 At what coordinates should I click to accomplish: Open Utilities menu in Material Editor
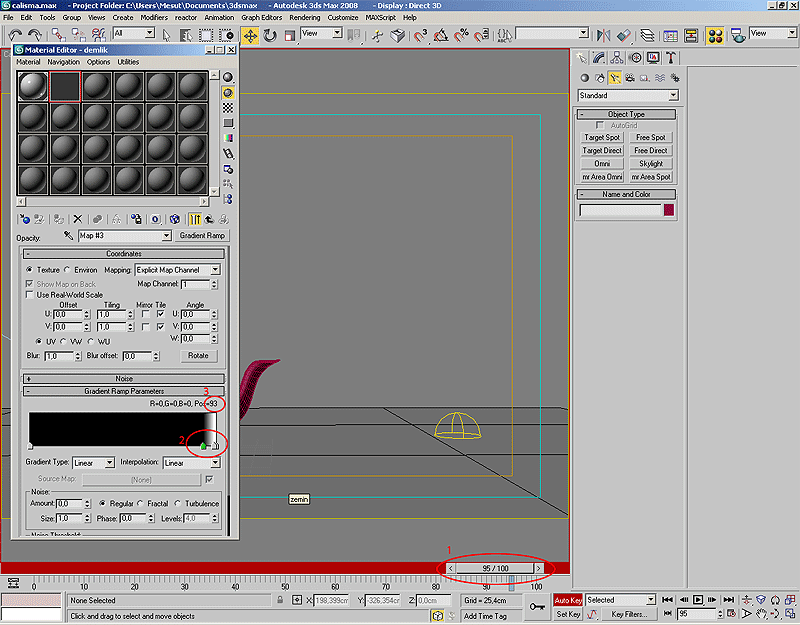(x=128, y=62)
